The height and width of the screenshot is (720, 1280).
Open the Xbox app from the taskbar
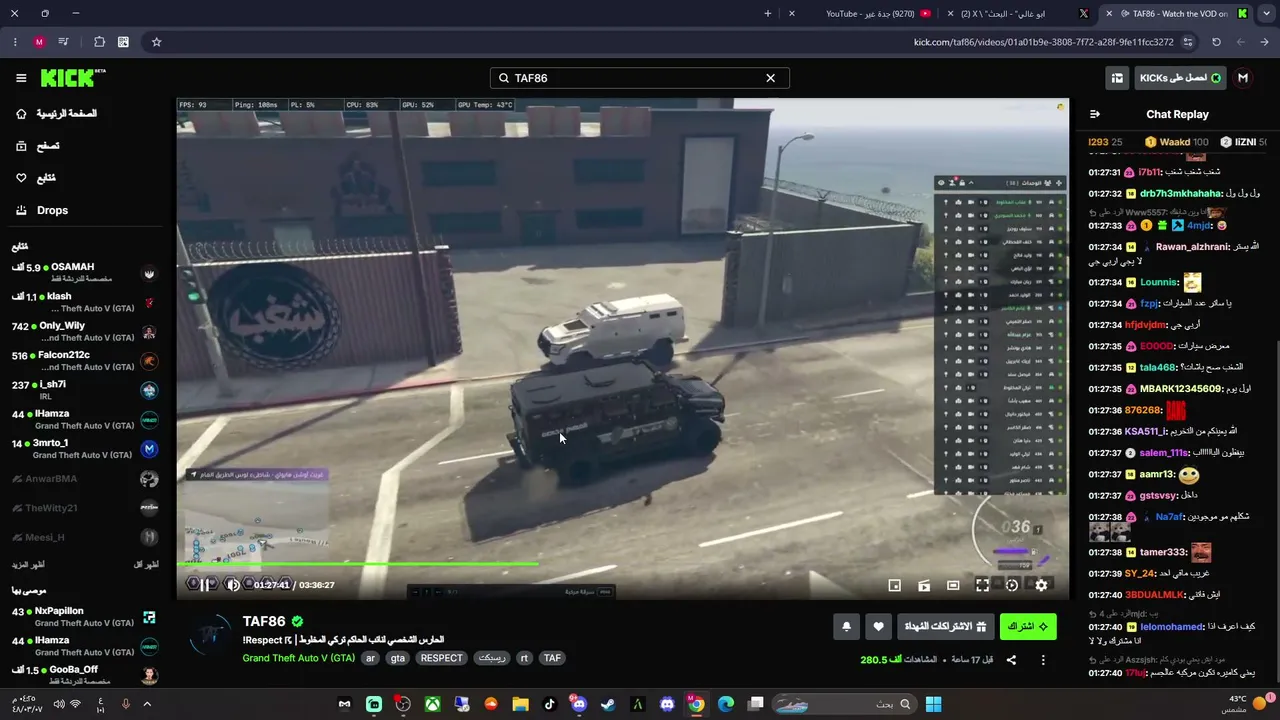(x=432, y=704)
